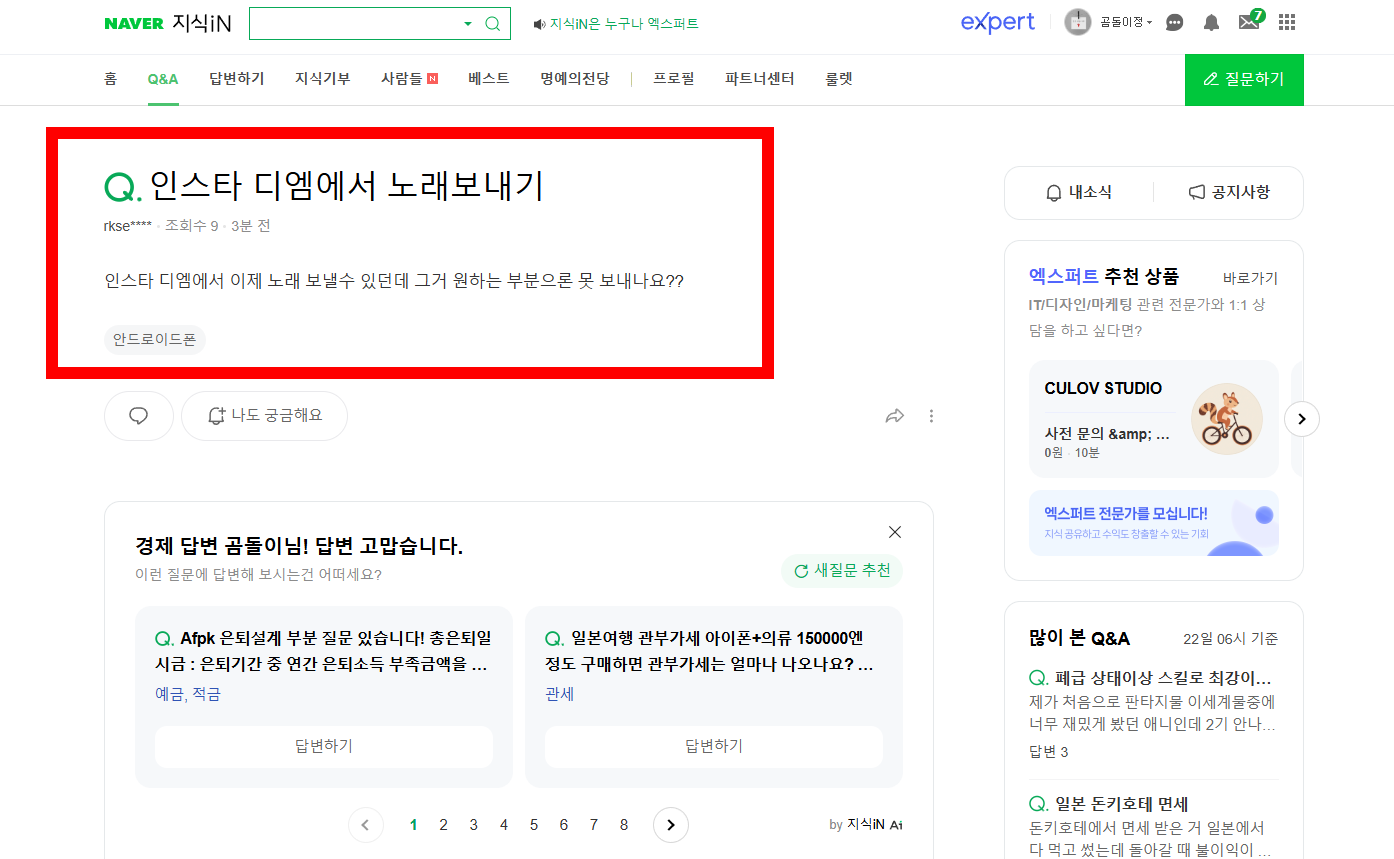Open the chat talk bubble icon

(x=1175, y=22)
